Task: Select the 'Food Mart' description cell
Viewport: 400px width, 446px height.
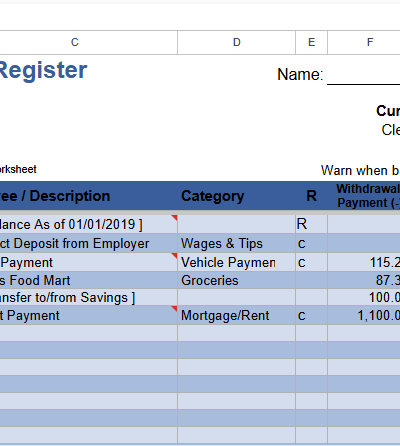Action: click(88, 280)
